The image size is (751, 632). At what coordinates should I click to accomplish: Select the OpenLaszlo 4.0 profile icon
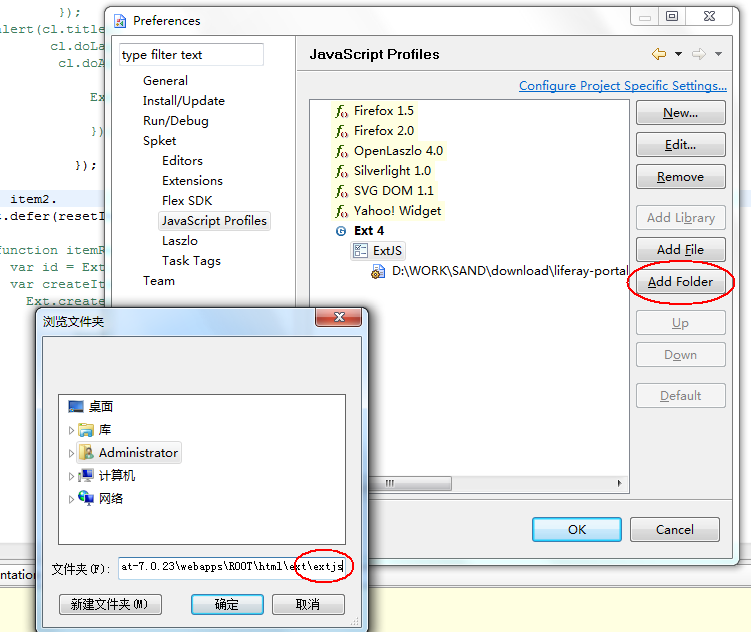pyautogui.click(x=341, y=151)
